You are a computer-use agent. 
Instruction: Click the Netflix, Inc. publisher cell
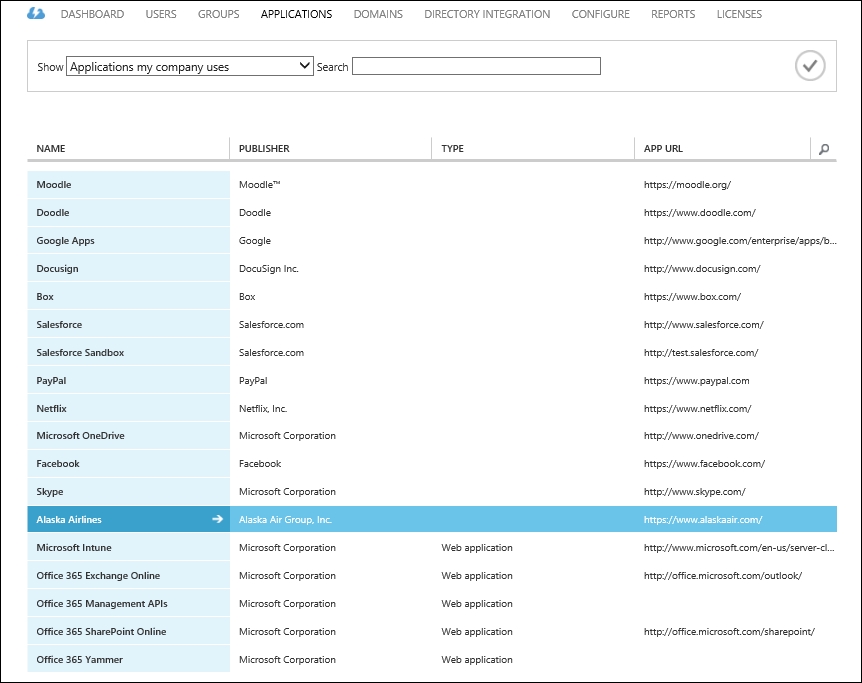pos(263,409)
